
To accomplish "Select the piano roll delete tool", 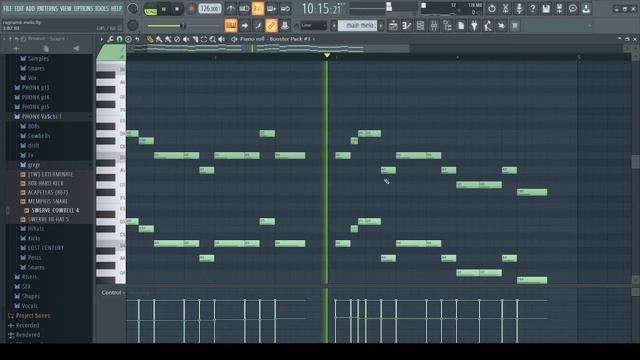I will pyautogui.click(x=177, y=39).
